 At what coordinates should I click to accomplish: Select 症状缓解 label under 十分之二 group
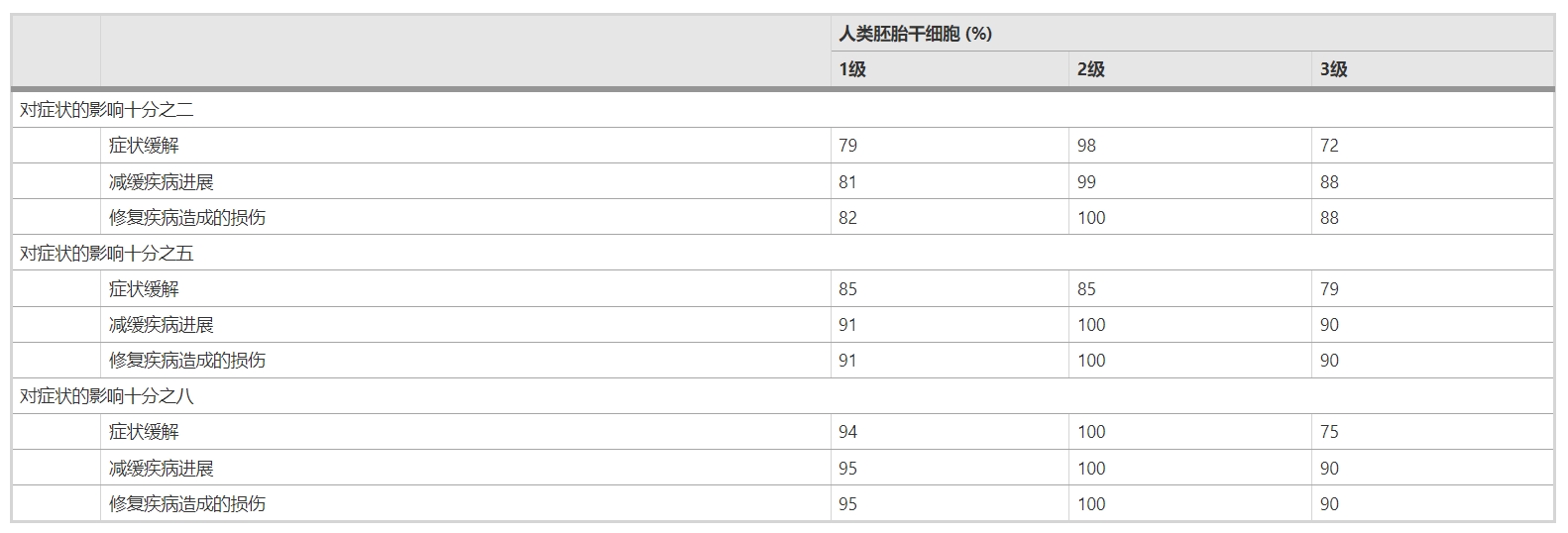click(144, 146)
